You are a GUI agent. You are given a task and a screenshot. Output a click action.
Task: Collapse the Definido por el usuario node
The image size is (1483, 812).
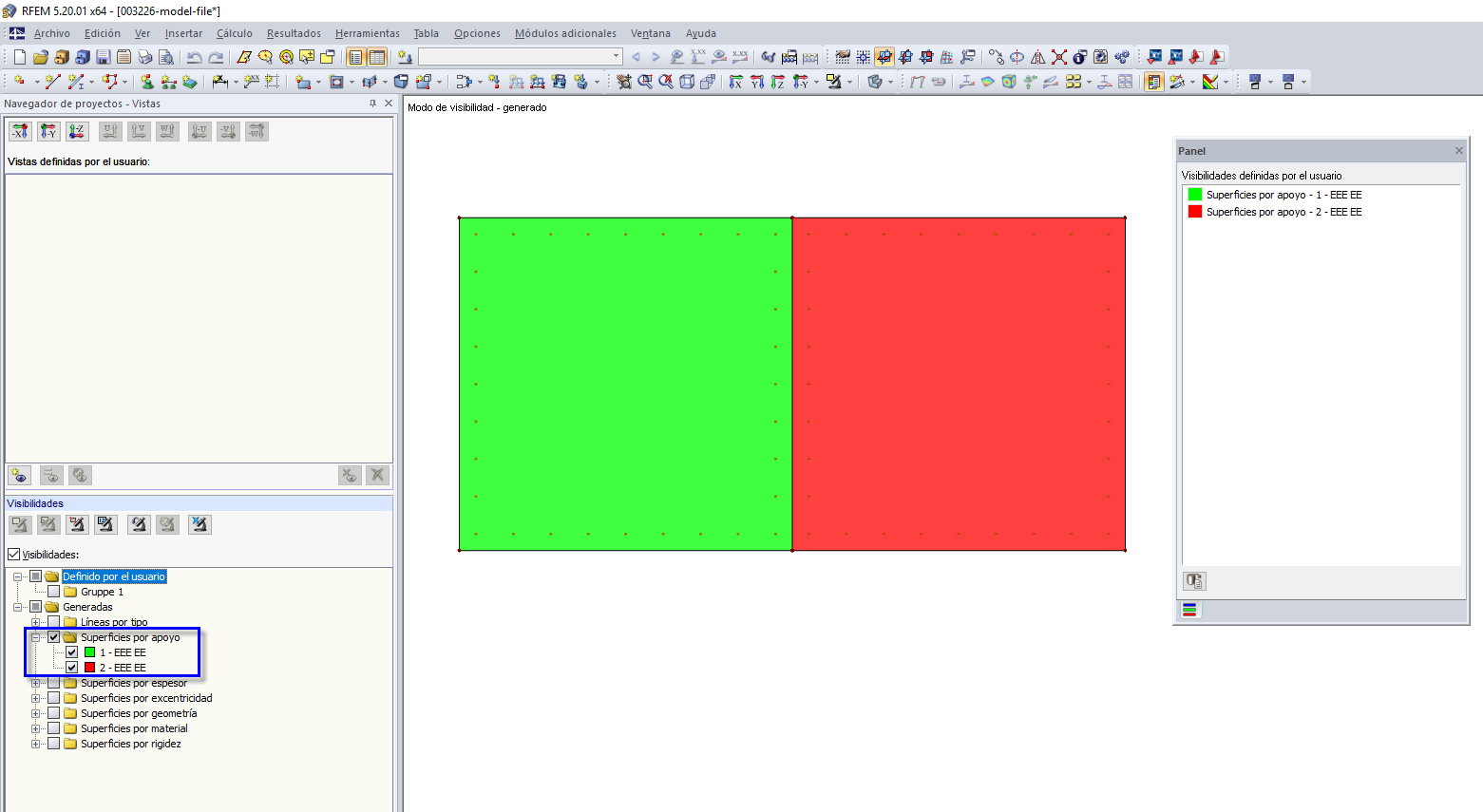click(x=17, y=576)
